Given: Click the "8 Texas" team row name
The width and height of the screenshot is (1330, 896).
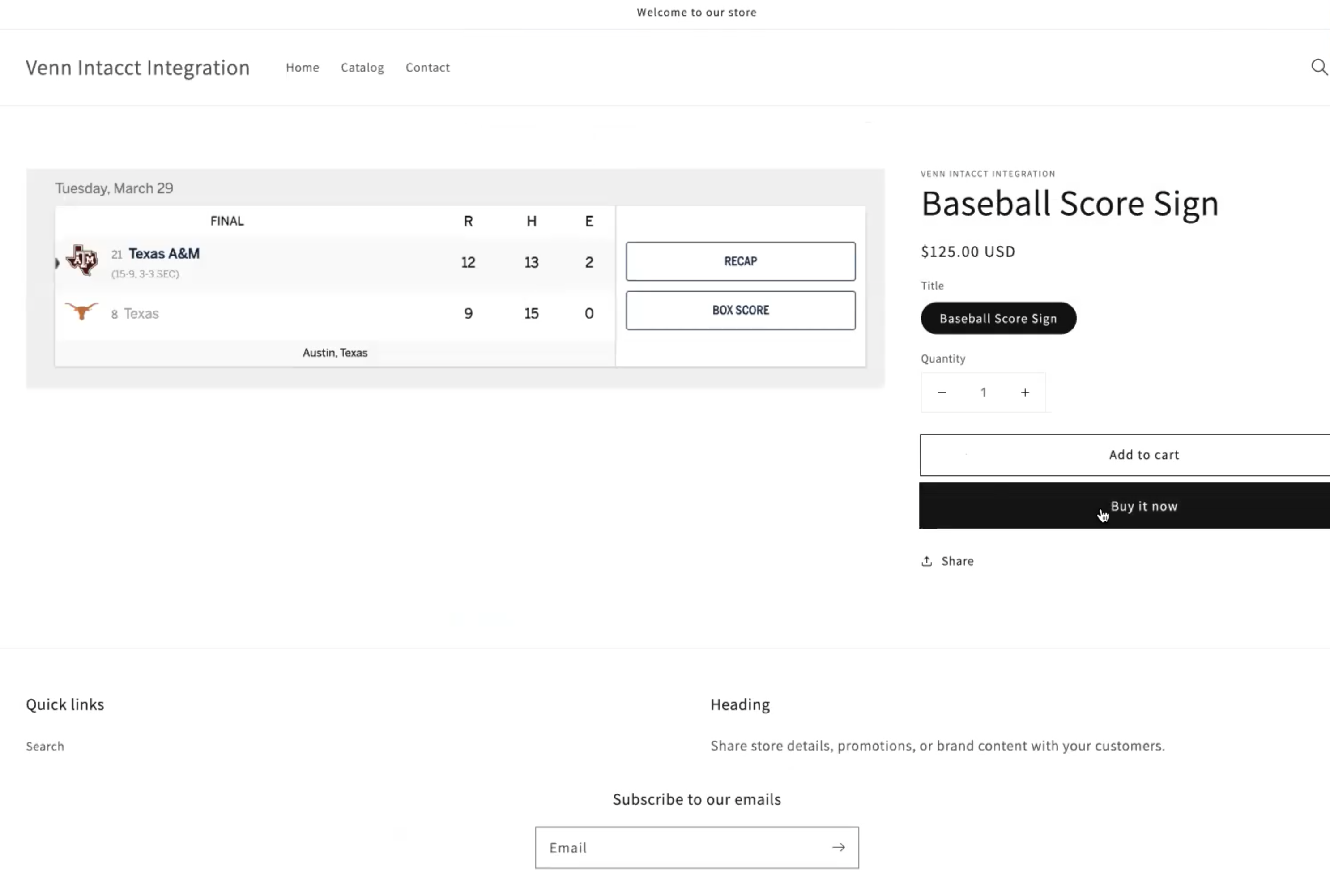Looking at the screenshot, I should pyautogui.click(x=135, y=314).
